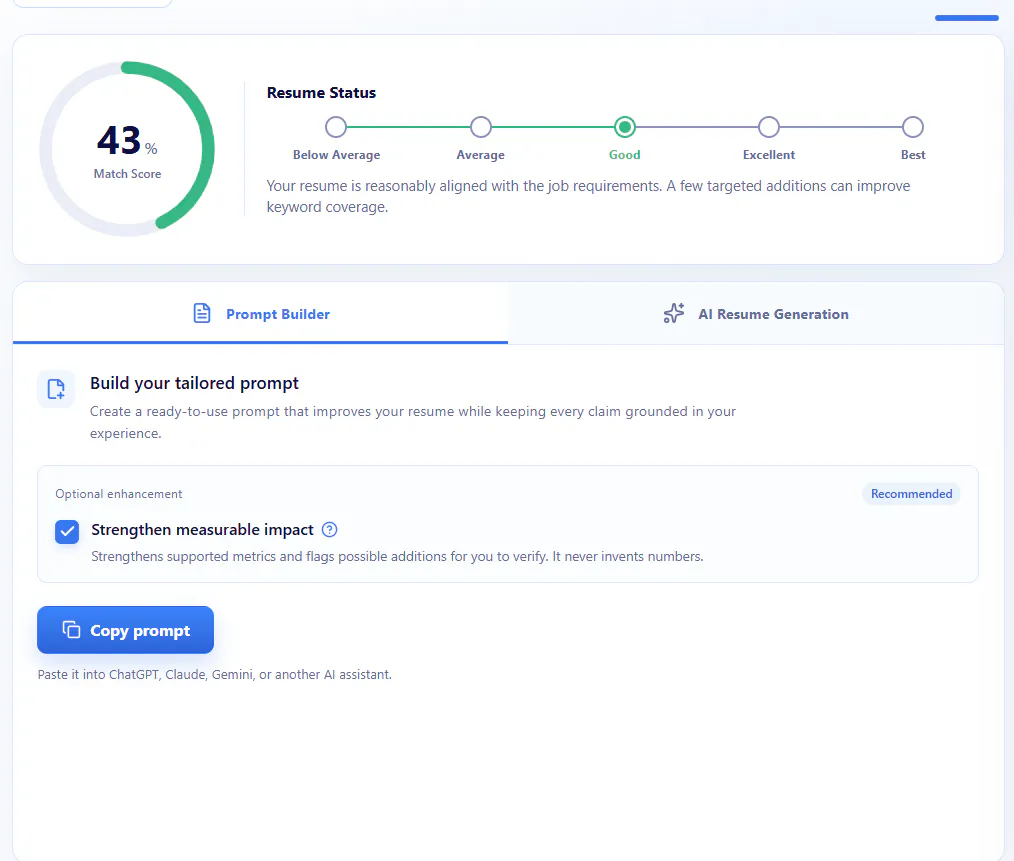1014x861 pixels.
Task: Click the Excellent label text
Action: [768, 155]
